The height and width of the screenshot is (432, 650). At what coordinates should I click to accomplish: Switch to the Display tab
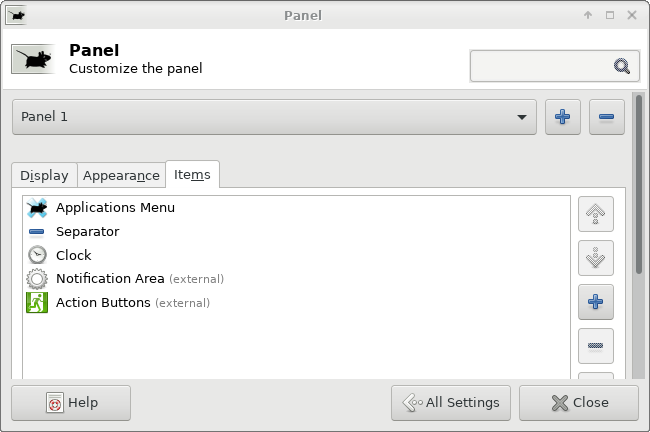[x=44, y=175]
